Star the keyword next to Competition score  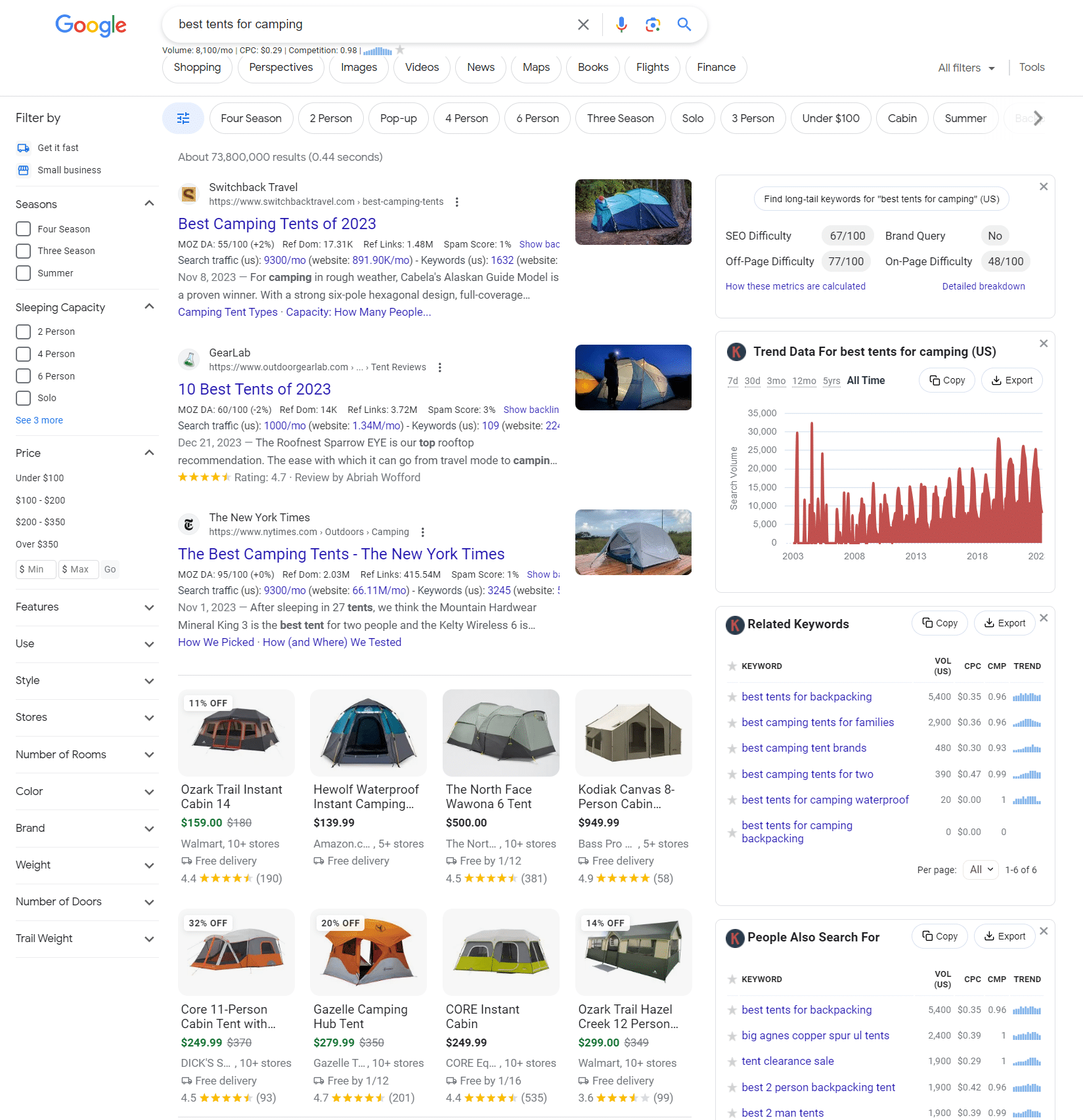pyautogui.click(x=400, y=50)
